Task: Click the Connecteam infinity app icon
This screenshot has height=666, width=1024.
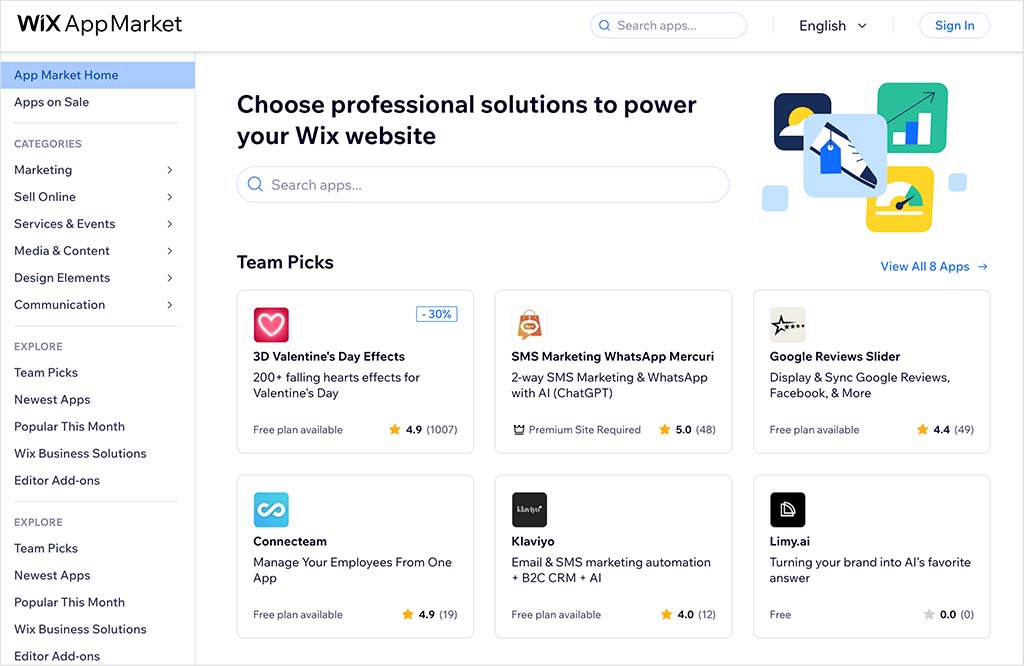Action: (x=271, y=510)
